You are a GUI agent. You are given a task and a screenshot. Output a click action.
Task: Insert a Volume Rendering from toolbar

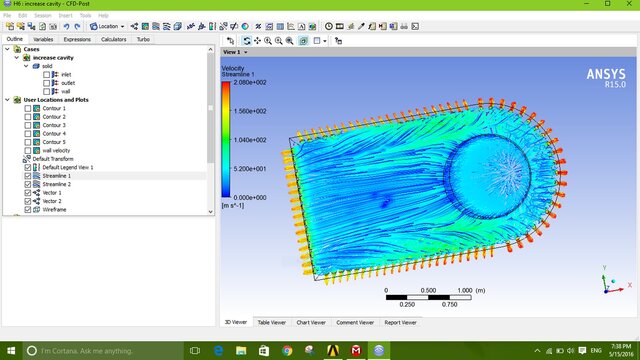[x=177, y=27]
